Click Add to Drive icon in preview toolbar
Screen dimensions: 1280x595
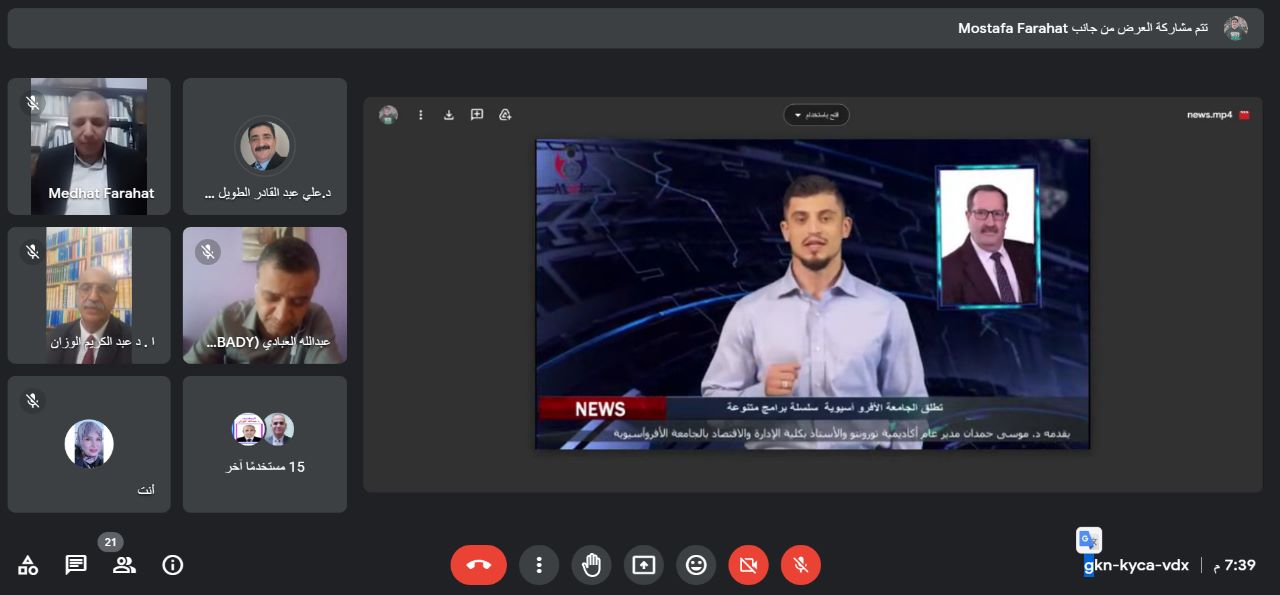click(x=505, y=115)
